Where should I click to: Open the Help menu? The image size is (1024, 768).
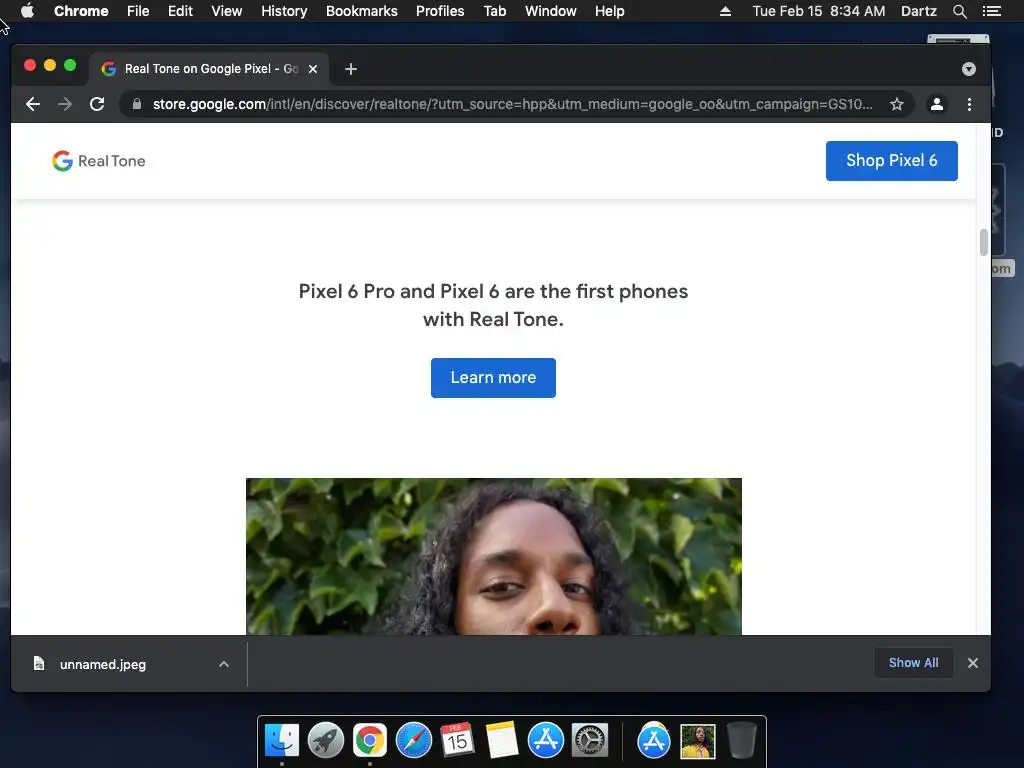click(x=609, y=11)
